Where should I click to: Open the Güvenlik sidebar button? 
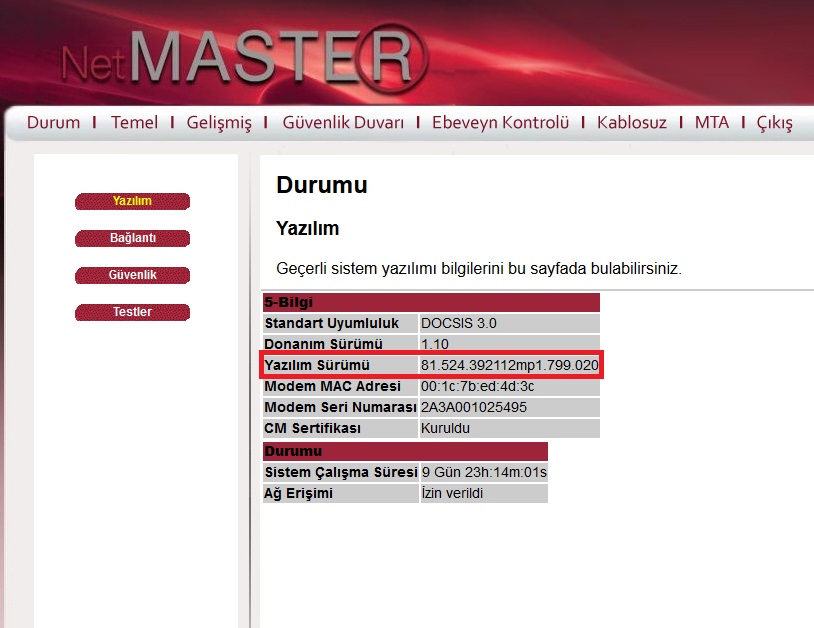pos(132,275)
